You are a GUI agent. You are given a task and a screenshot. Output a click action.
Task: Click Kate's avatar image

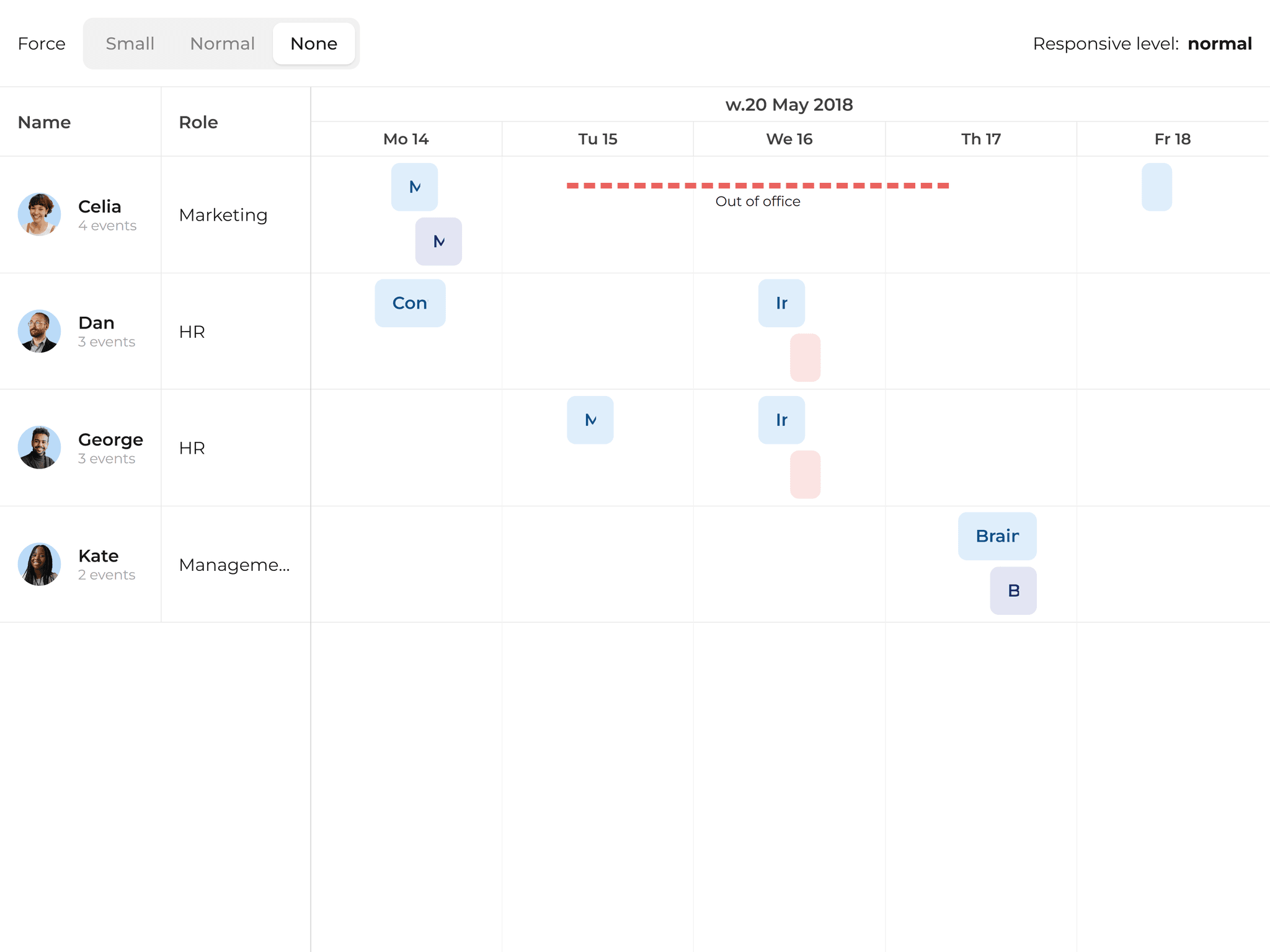(39, 564)
